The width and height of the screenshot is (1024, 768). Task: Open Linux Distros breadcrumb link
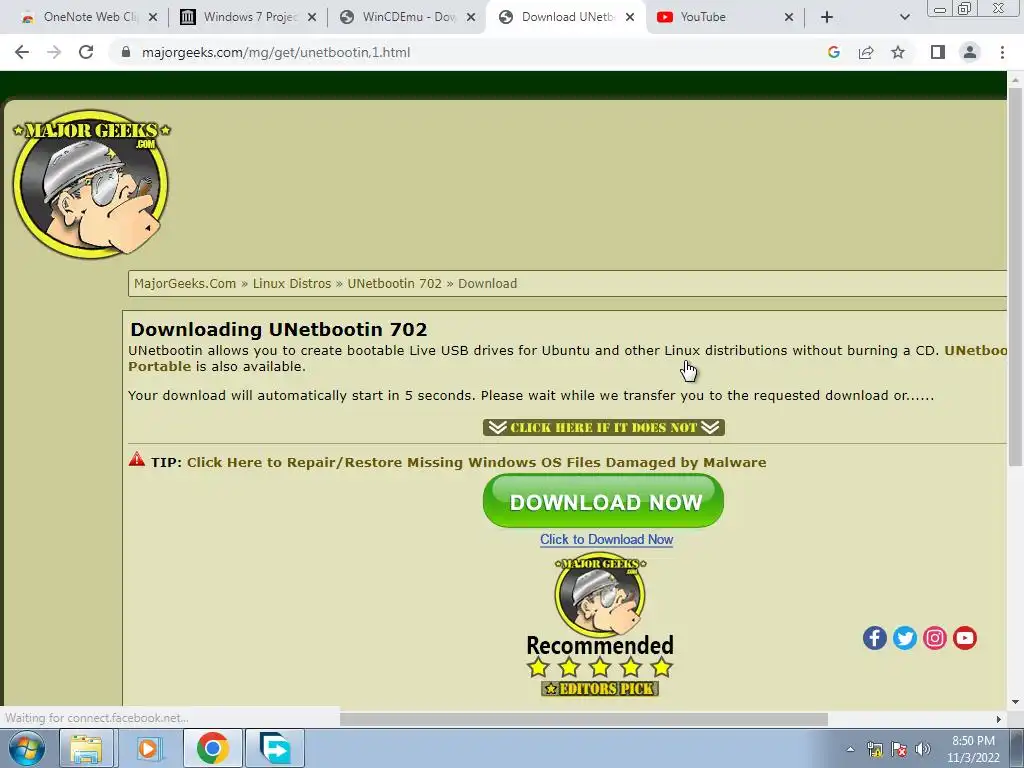coord(292,283)
